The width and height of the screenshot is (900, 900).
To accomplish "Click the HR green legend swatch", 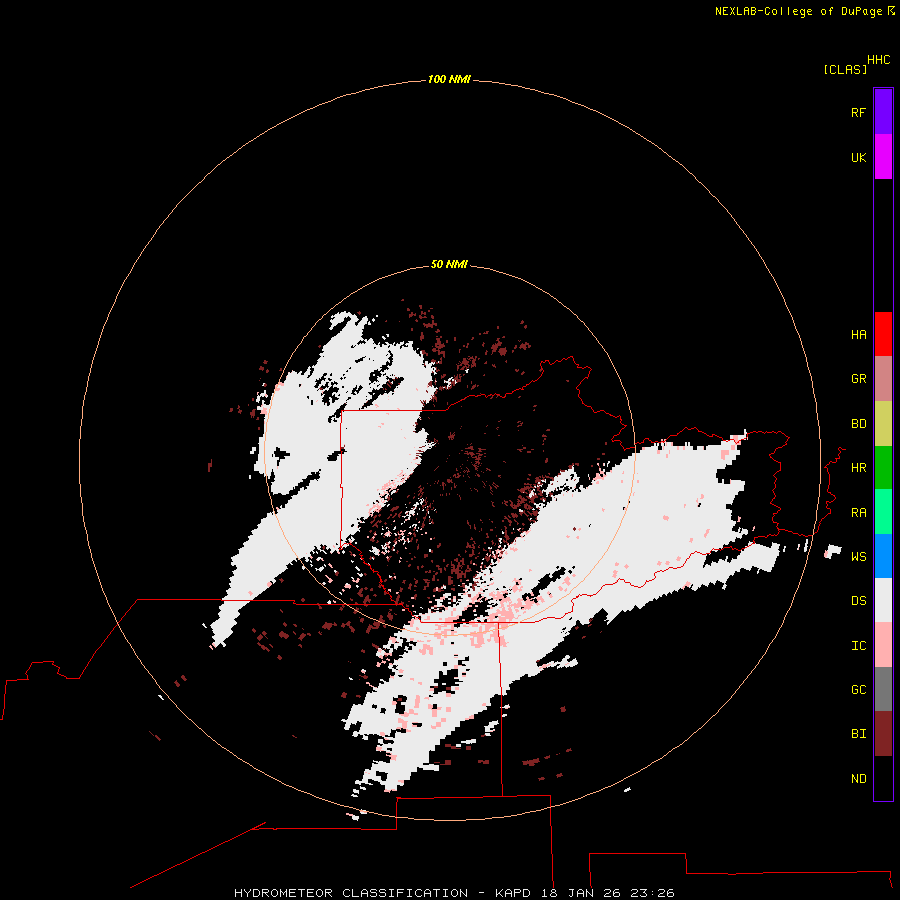I will pos(883,468).
